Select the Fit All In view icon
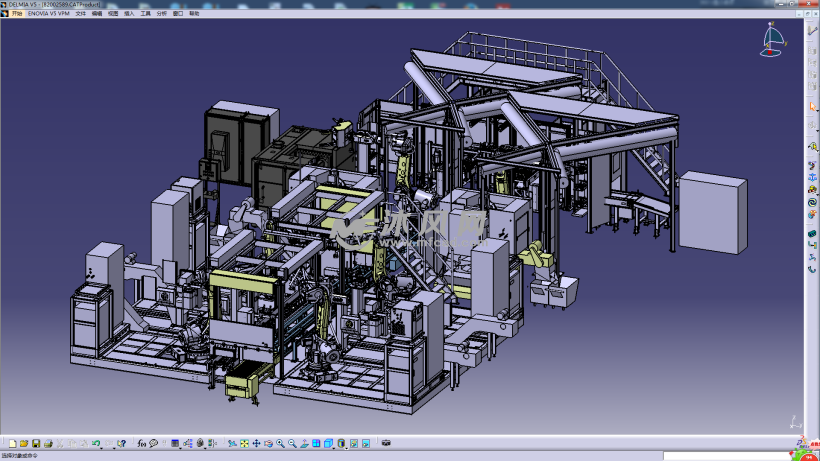The height and width of the screenshot is (461, 820). [244, 442]
